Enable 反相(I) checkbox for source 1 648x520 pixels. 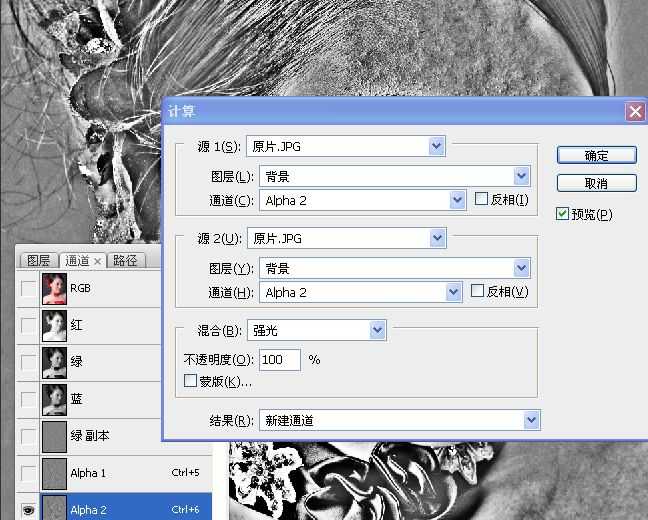click(481, 199)
